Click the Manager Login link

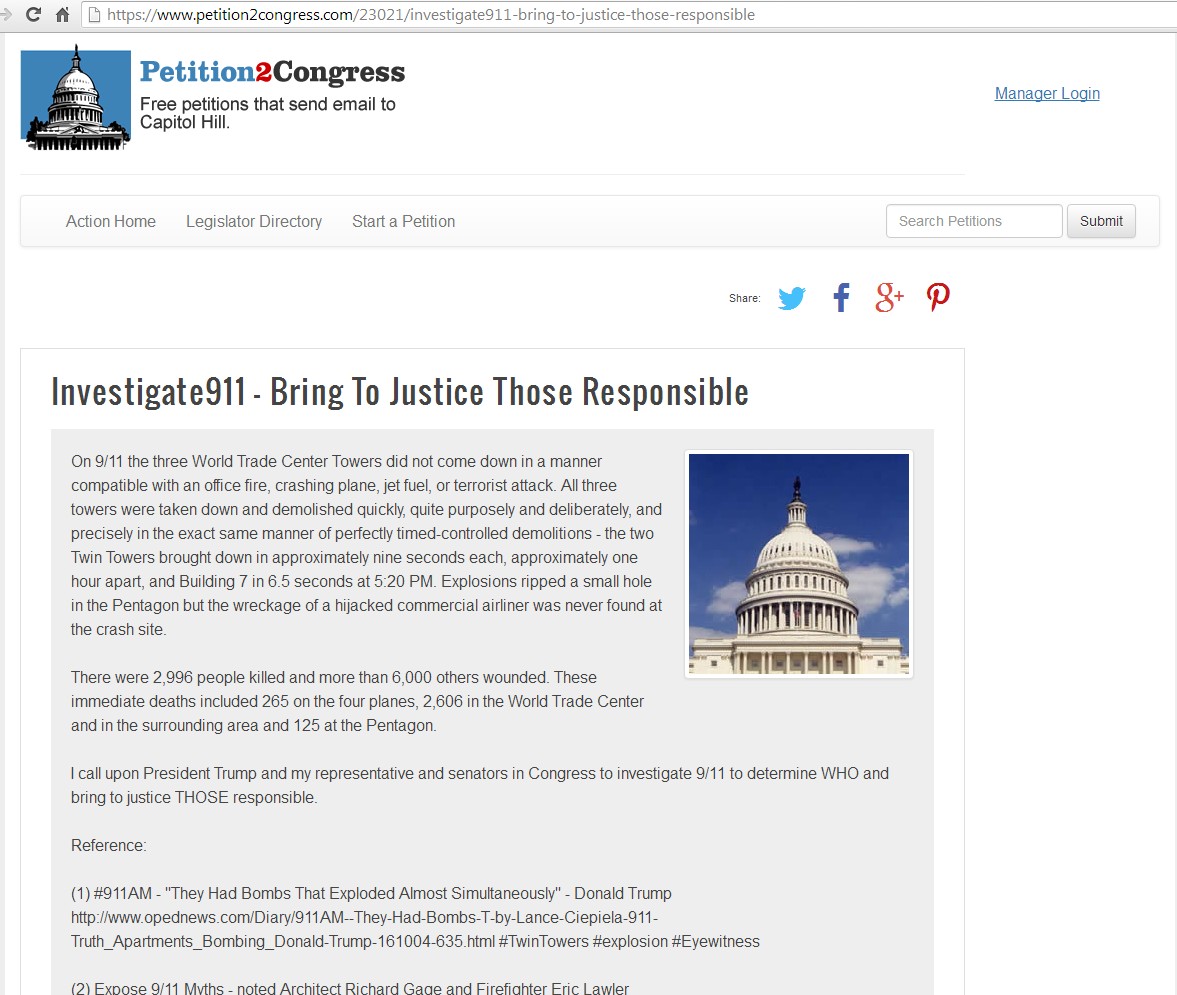1047,93
